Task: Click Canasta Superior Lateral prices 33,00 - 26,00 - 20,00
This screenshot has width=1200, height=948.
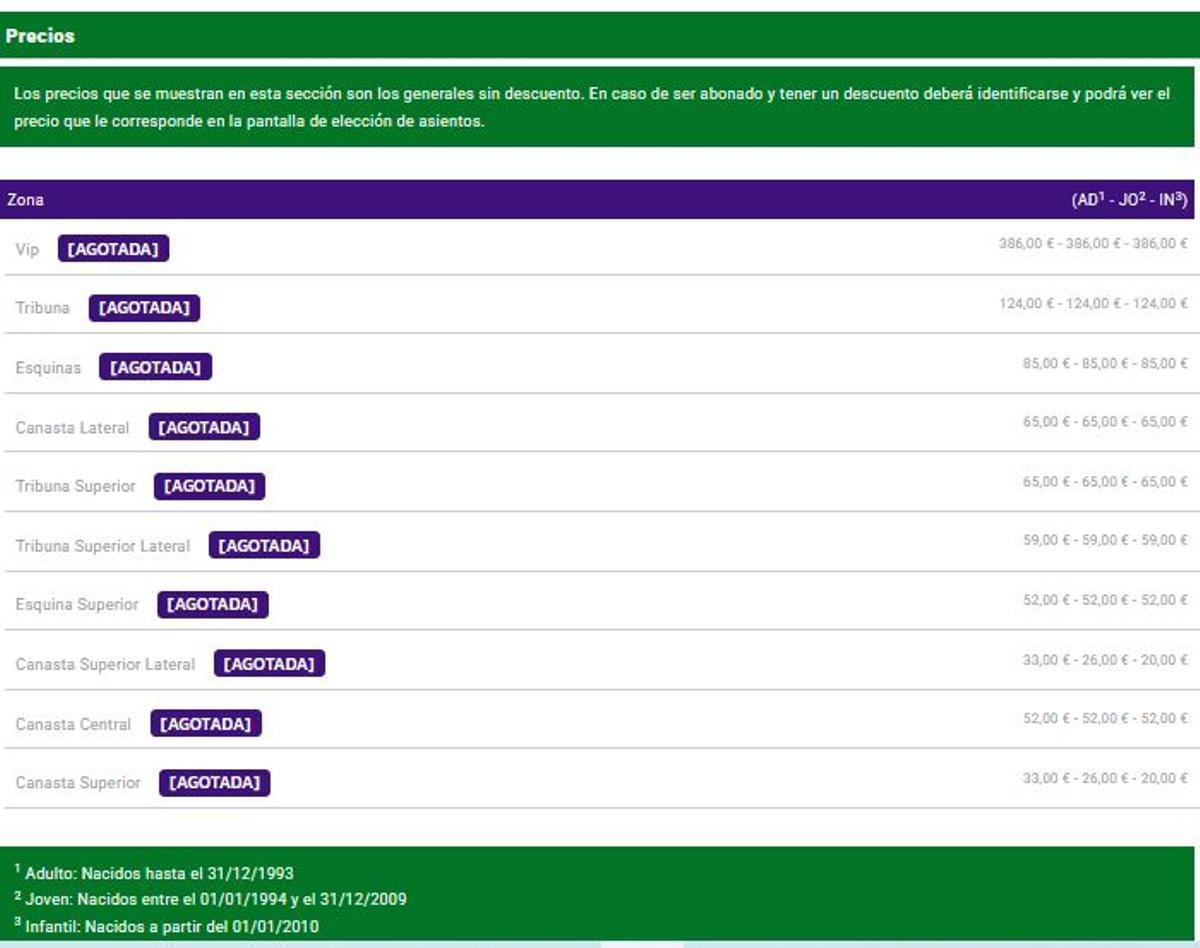Action: click(1105, 660)
